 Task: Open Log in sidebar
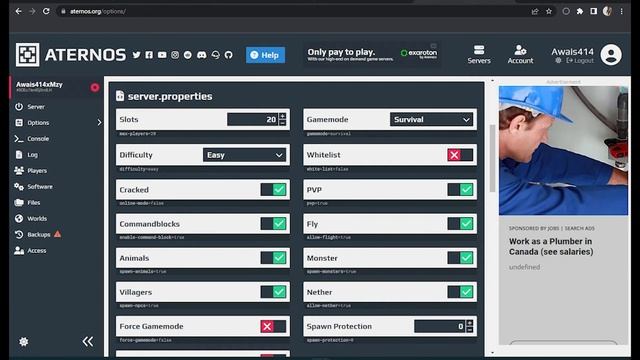(27, 155)
